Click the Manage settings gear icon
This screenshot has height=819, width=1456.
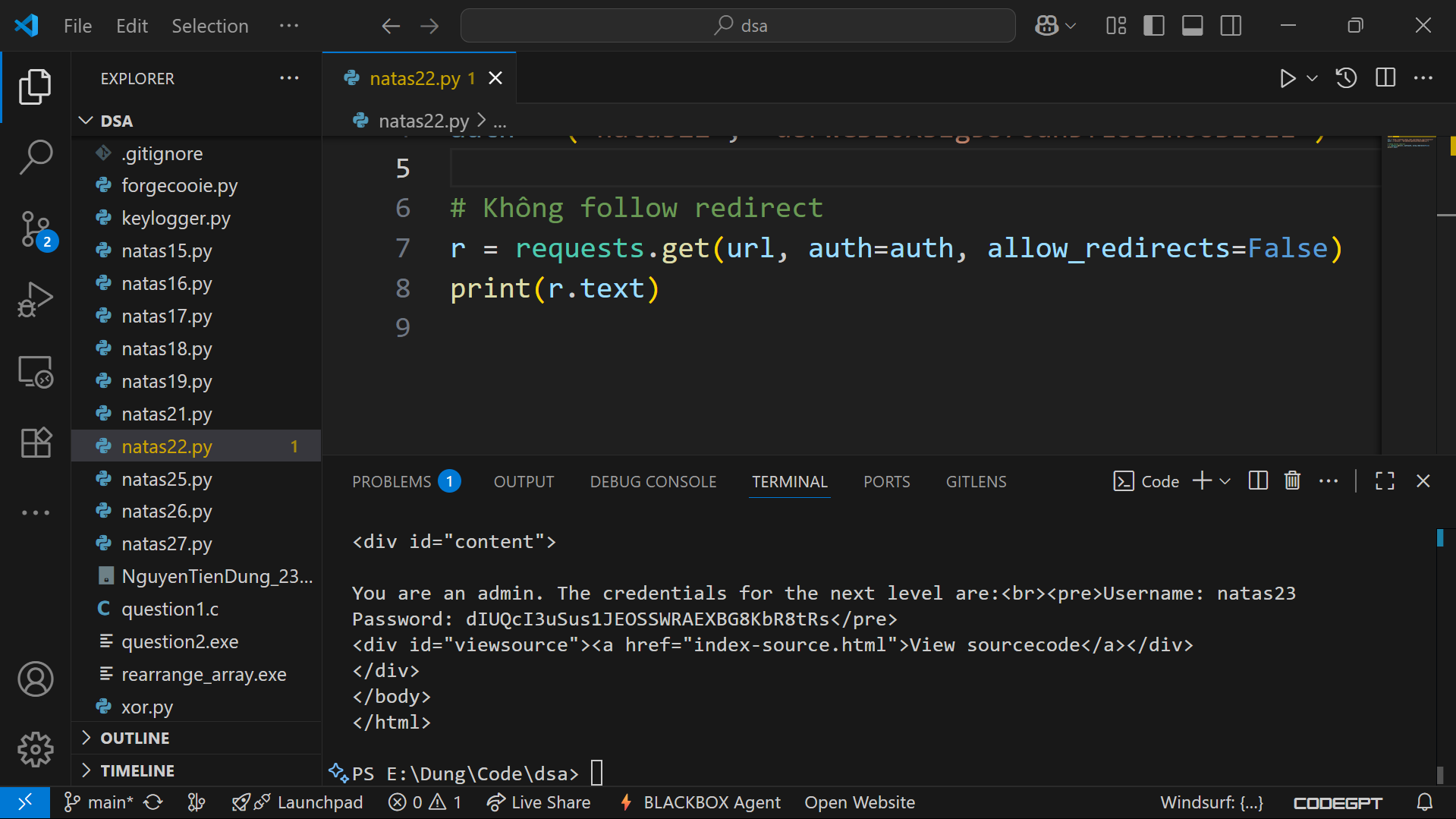(35, 750)
